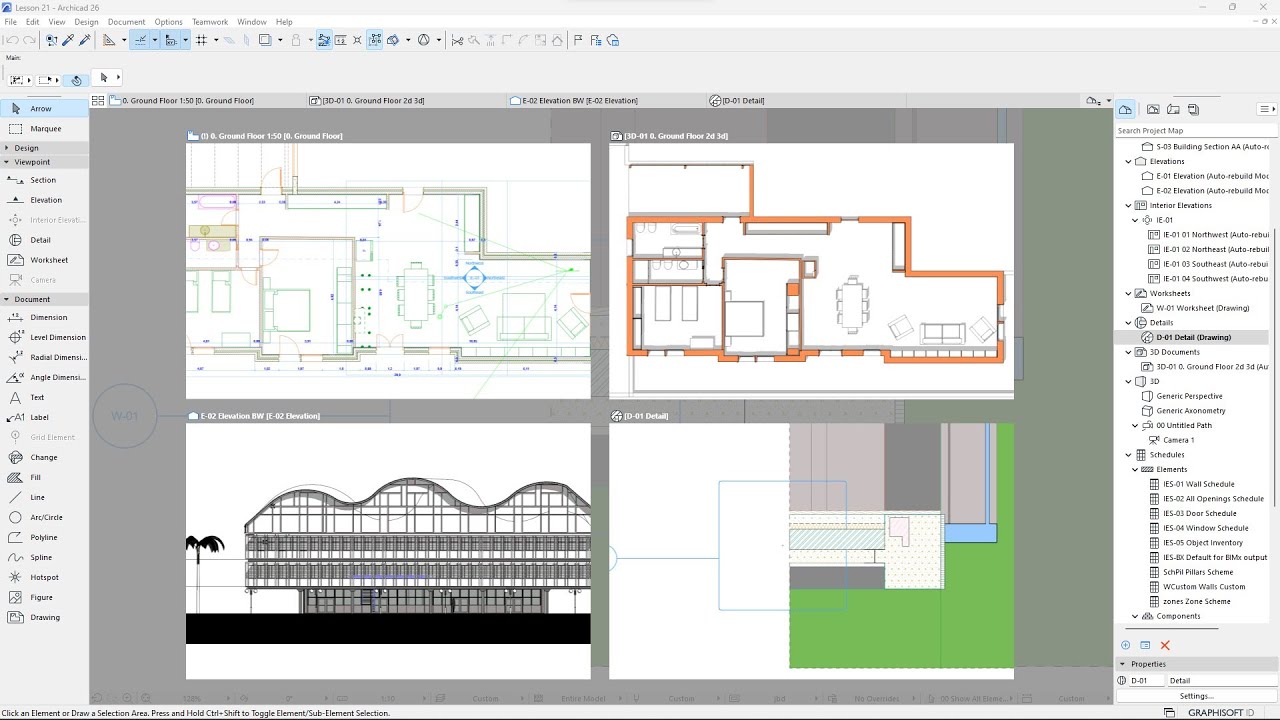Select the Radial Dimension tool
The height and width of the screenshot is (720, 1280).
click(44, 357)
